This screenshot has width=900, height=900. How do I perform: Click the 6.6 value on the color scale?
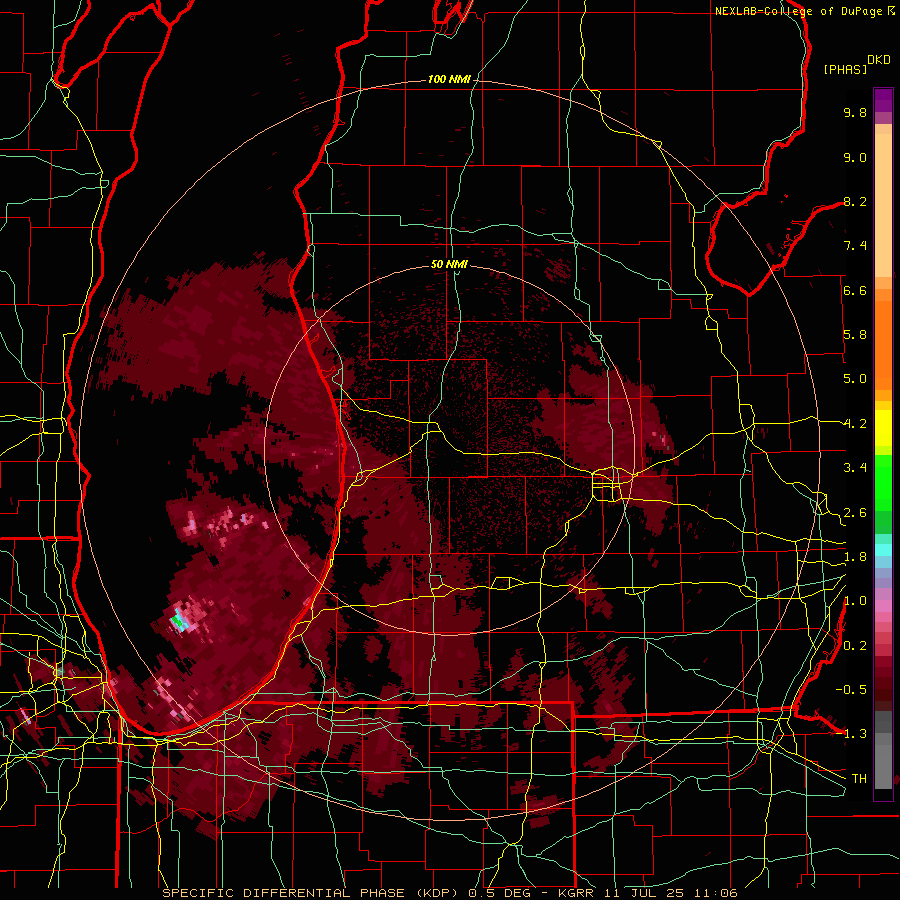pos(855,291)
